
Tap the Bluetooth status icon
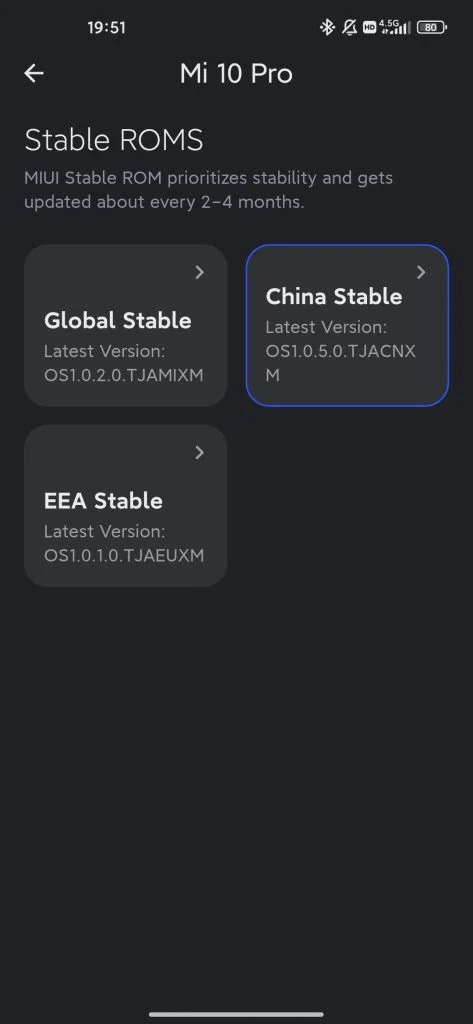(x=327, y=27)
